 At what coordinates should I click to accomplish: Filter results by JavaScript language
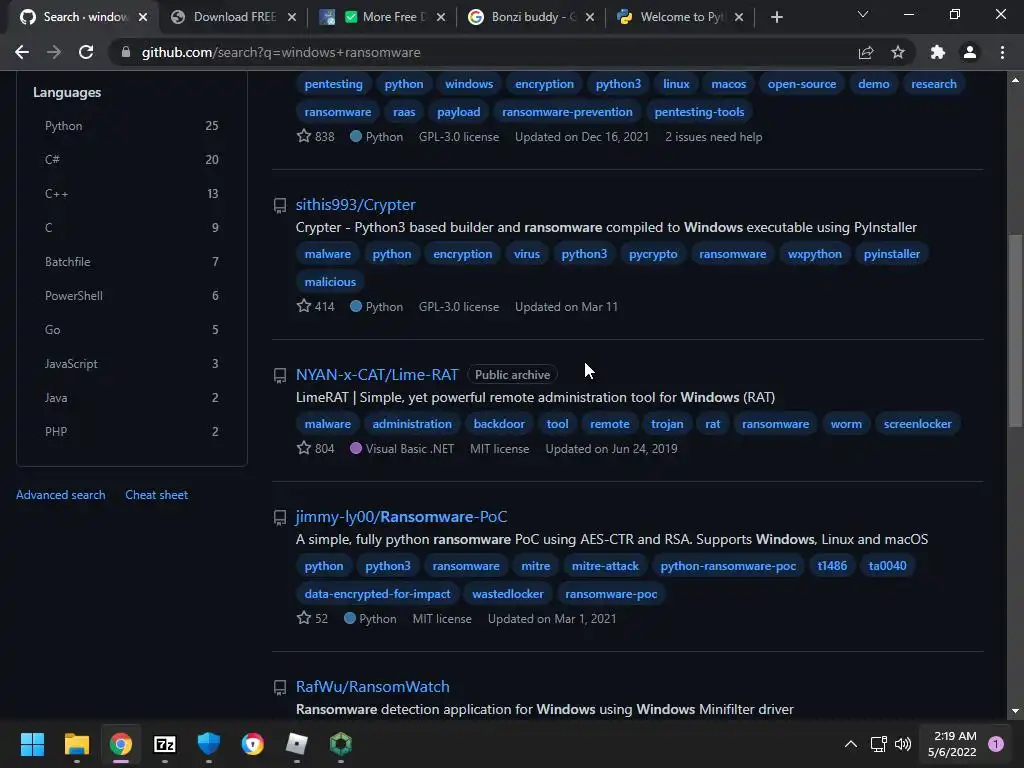(131, 363)
